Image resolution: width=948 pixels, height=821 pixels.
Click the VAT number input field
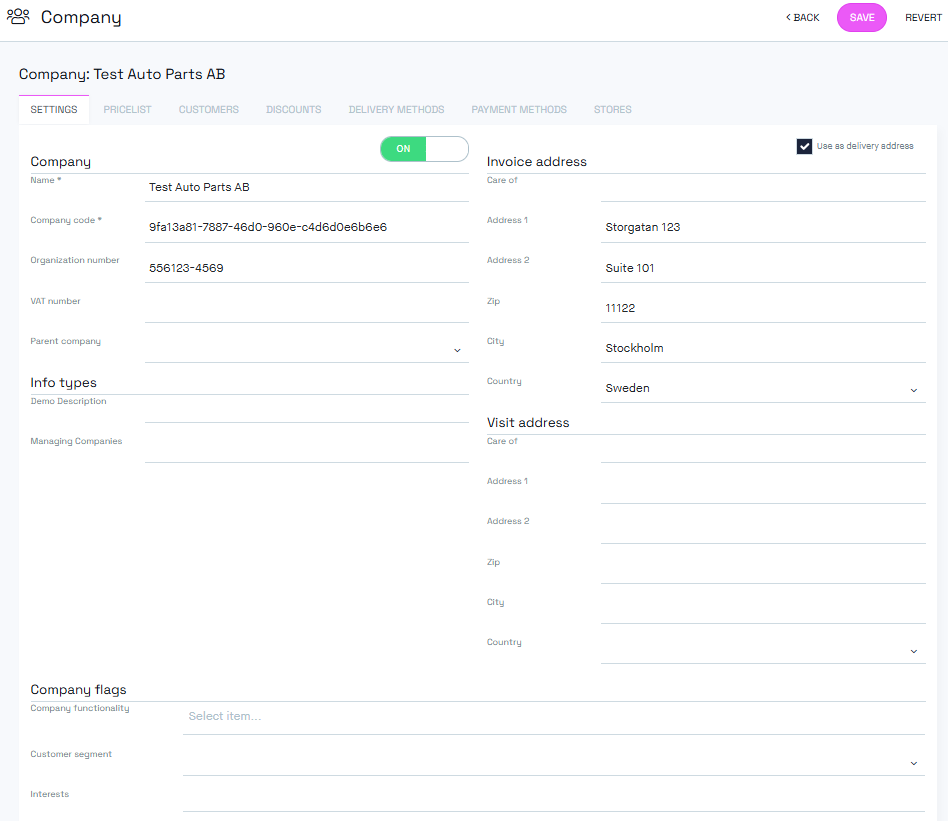[x=306, y=309]
